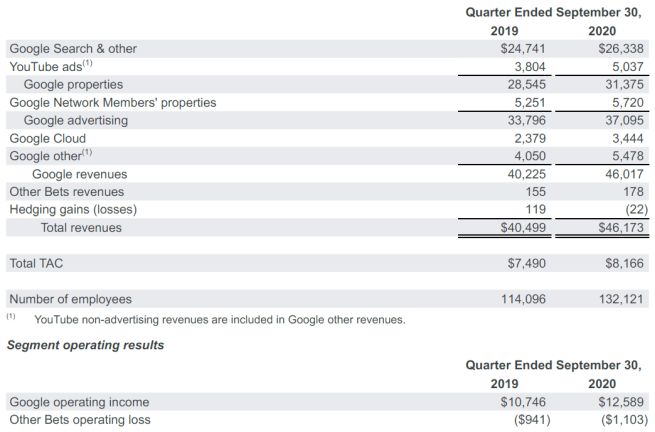Click the Google revenues row label
The height and width of the screenshot is (432, 655).
80,174
